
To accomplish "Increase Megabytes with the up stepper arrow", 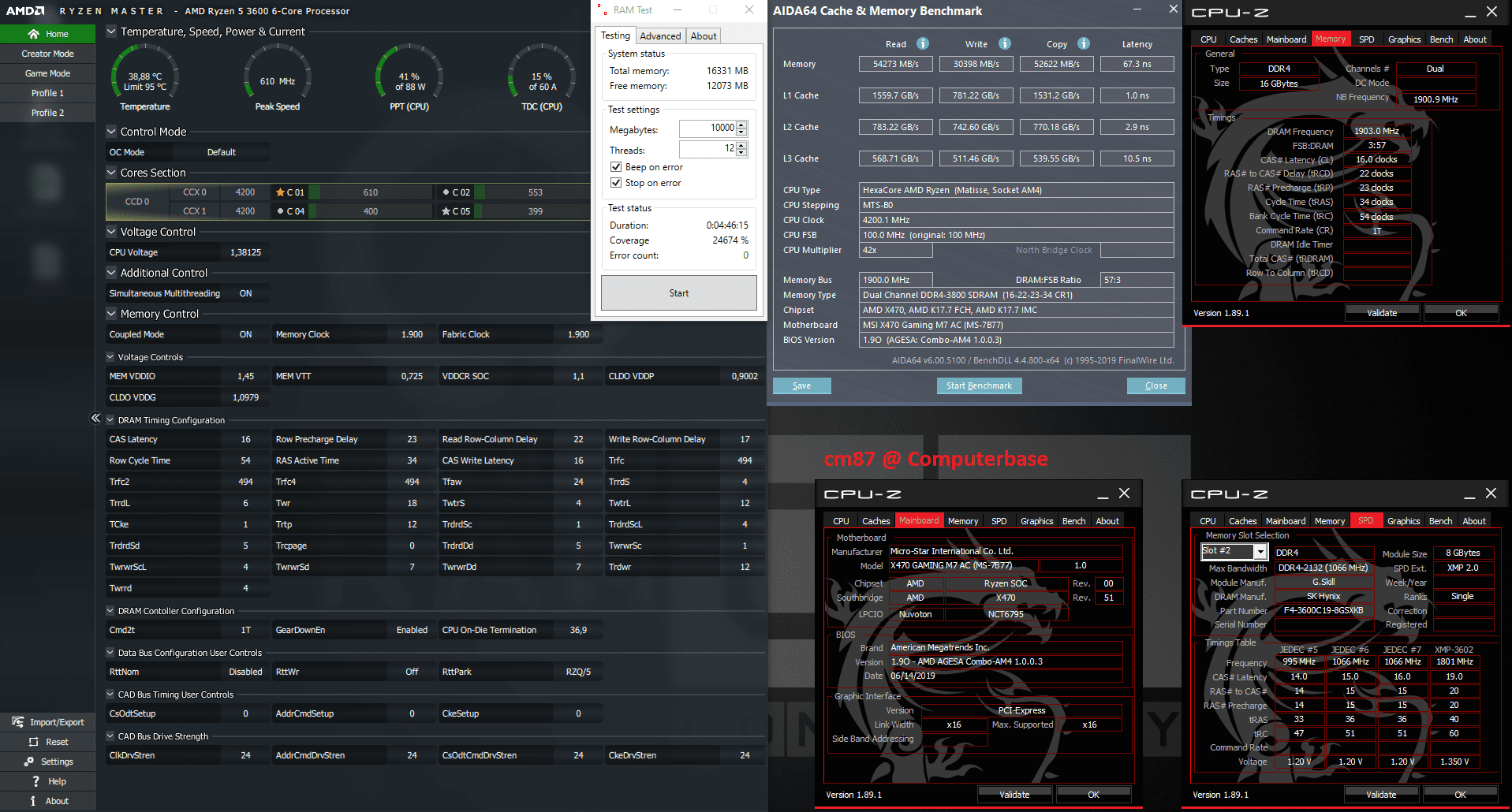I will tap(741, 125).
